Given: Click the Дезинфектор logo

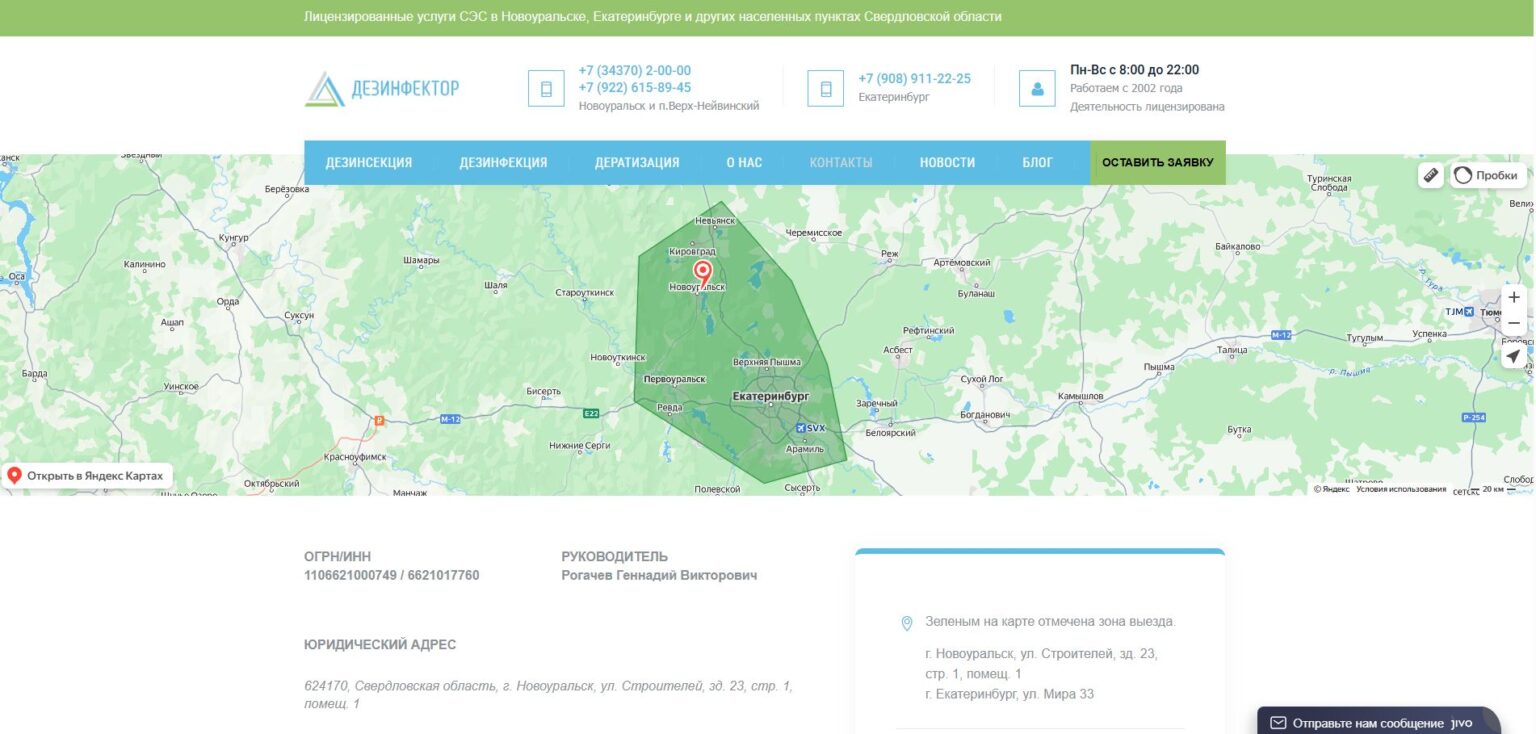Looking at the screenshot, I should 382,89.
